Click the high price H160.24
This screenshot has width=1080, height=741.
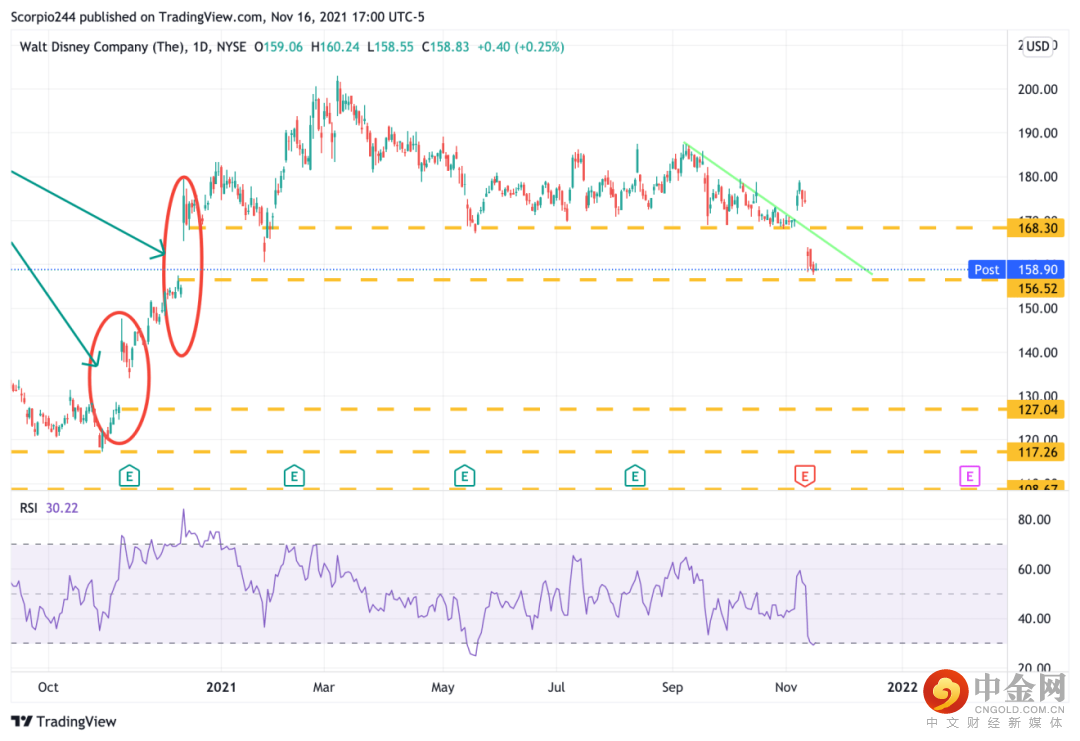335,47
